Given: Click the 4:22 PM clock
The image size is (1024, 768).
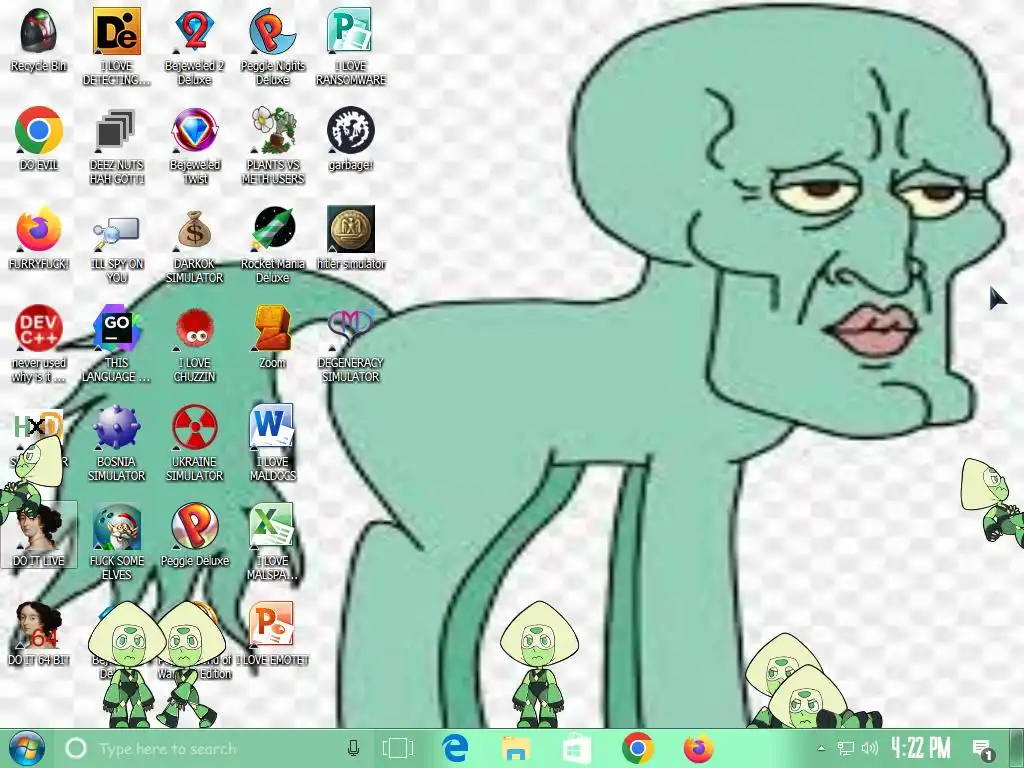Looking at the screenshot, I should pyautogui.click(x=920, y=748).
